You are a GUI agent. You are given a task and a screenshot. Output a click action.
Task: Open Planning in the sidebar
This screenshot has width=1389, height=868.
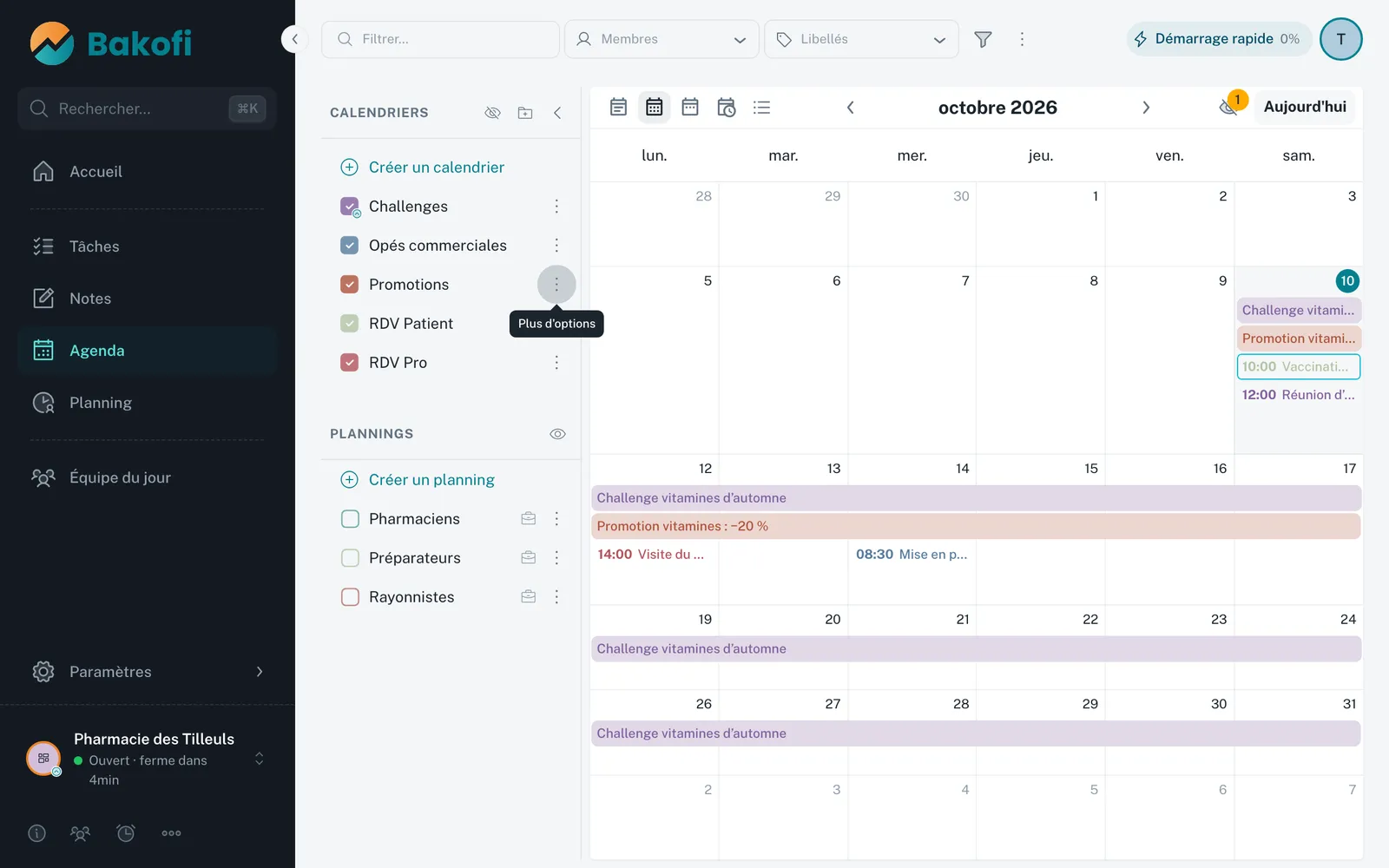[148, 403]
